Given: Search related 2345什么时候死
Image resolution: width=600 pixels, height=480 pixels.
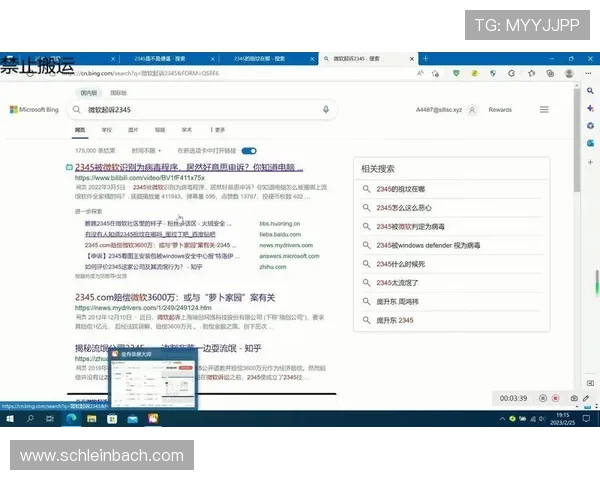Looking at the screenshot, I should pyautogui.click(x=401, y=264).
